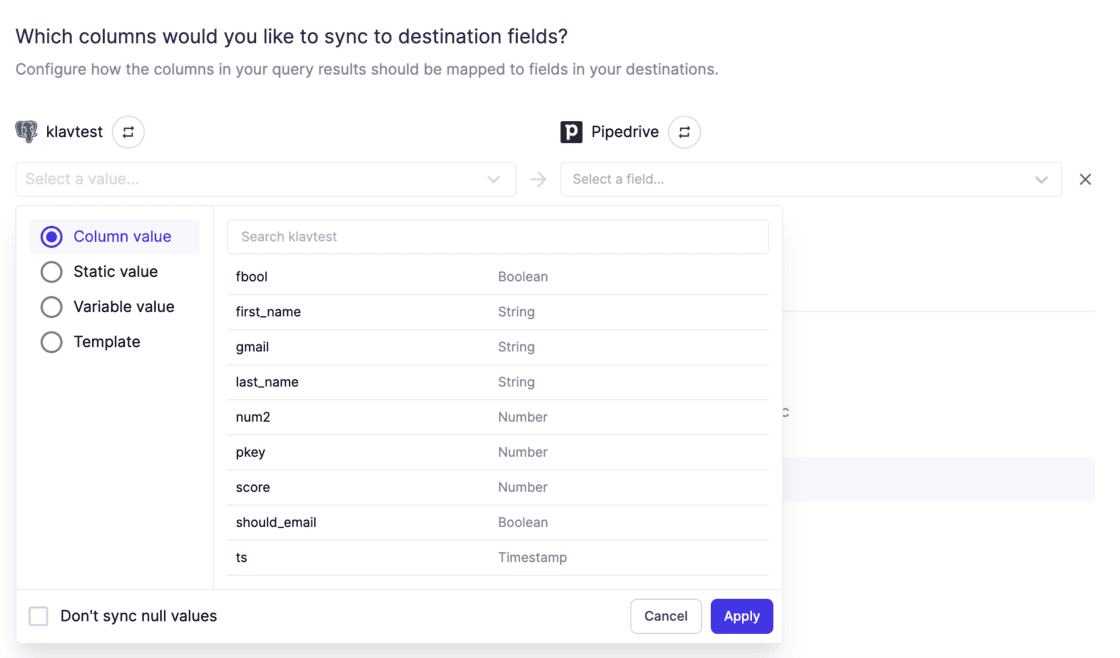Select the Template option
Viewport: 1120px width, 658px height.
click(51, 341)
